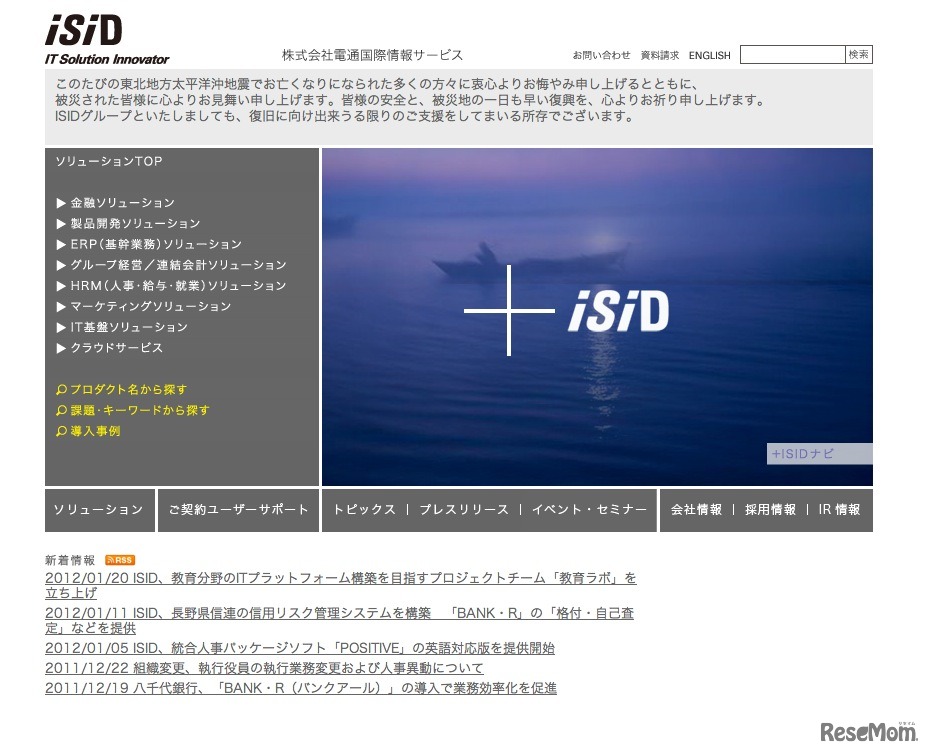This screenshot has height=755, width=931.
Task: Select the 会社情報 menu item
Action: pos(696,510)
